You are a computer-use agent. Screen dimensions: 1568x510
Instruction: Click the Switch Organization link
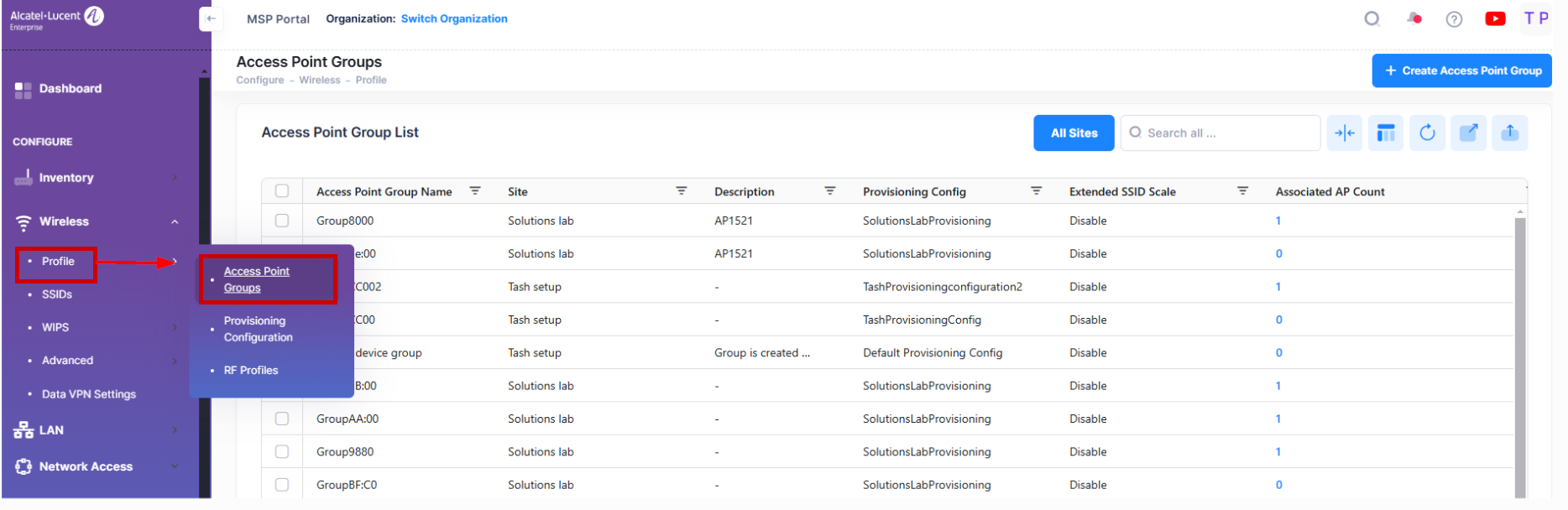point(454,18)
